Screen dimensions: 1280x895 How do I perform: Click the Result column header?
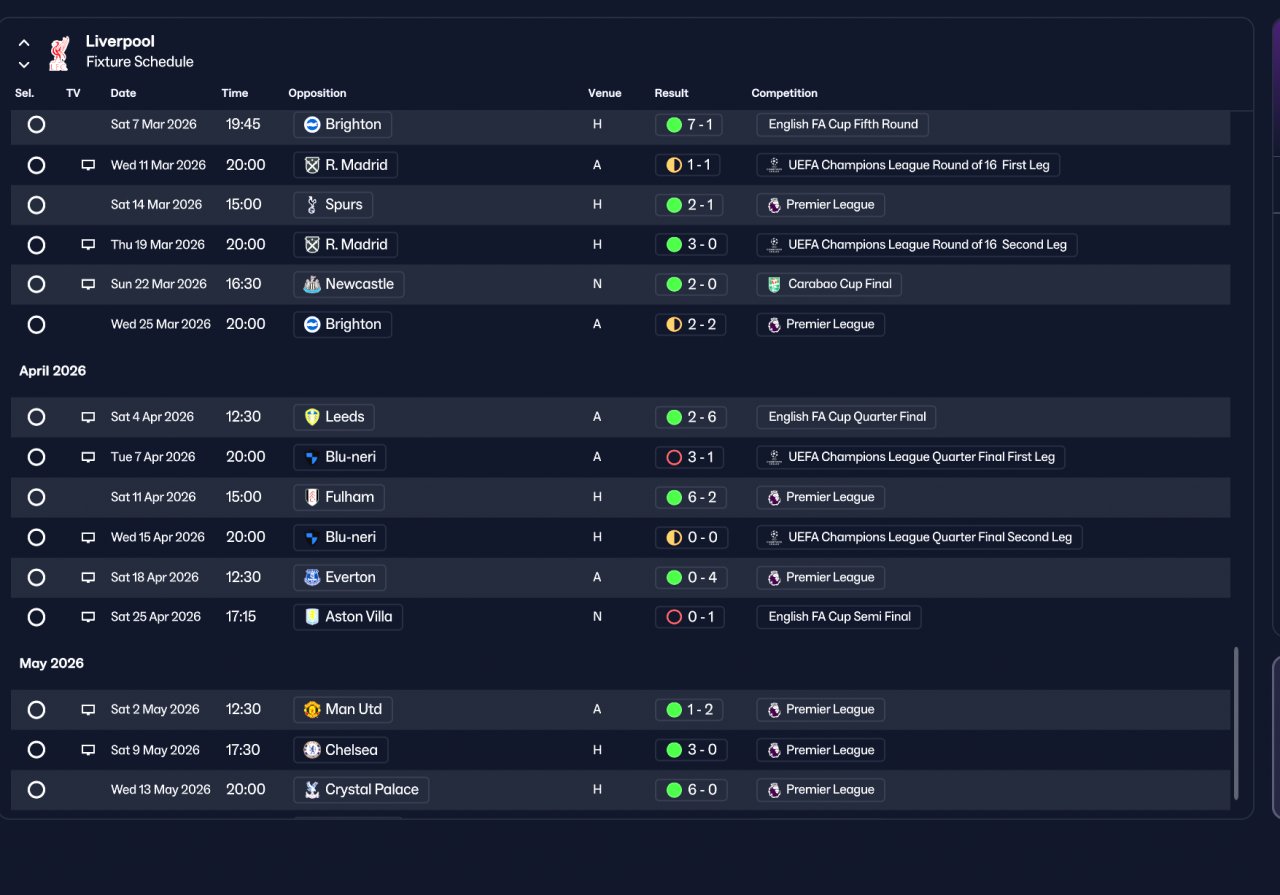(x=671, y=93)
